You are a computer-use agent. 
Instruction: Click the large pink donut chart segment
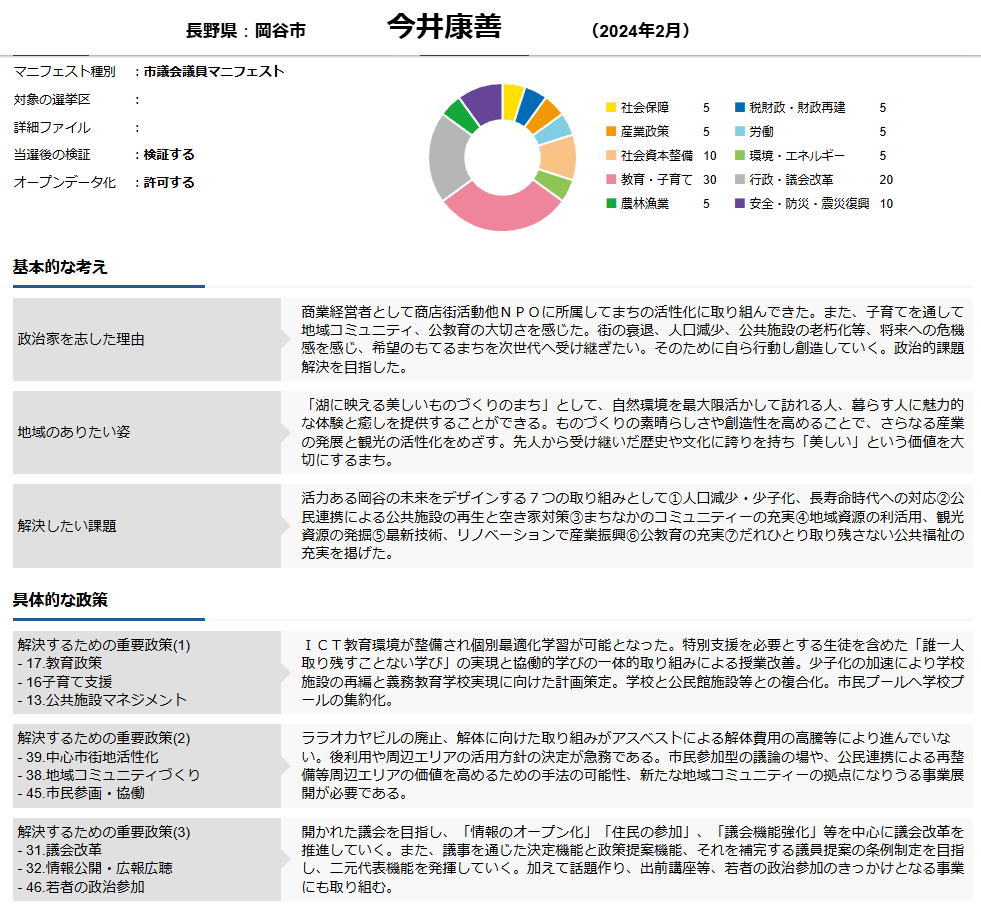[x=490, y=208]
